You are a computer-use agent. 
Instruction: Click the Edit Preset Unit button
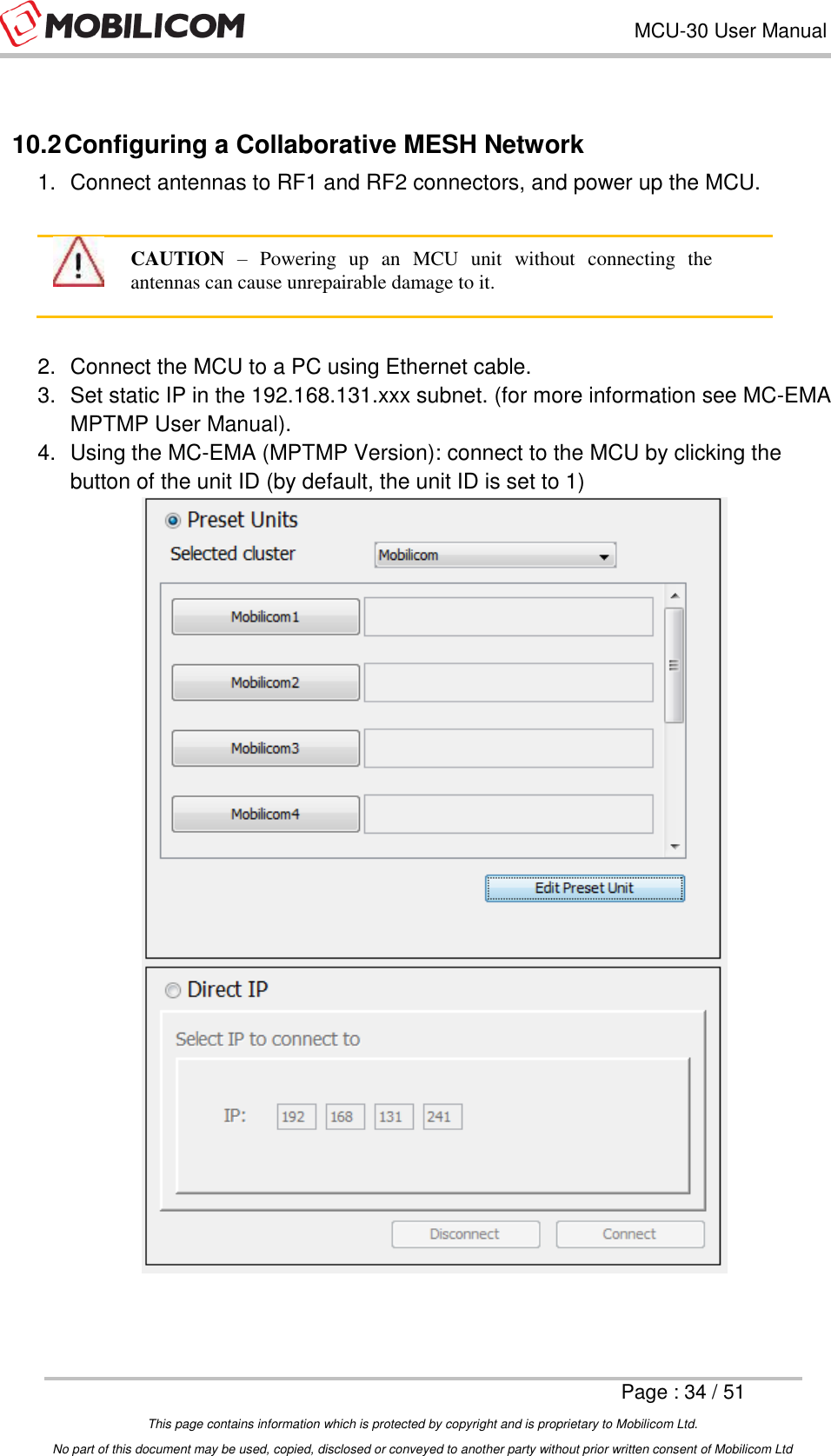(583, 888)
